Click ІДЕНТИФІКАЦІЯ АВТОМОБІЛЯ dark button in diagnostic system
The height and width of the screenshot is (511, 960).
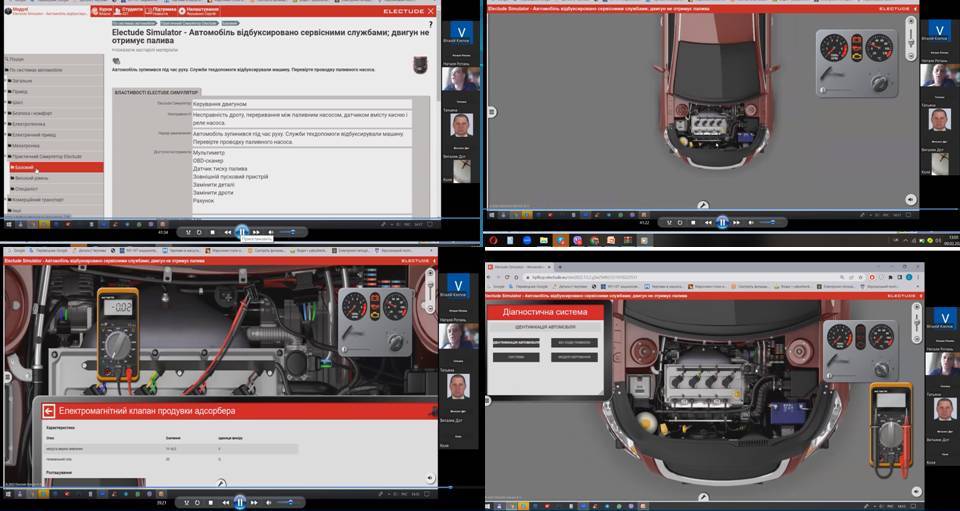516,343
